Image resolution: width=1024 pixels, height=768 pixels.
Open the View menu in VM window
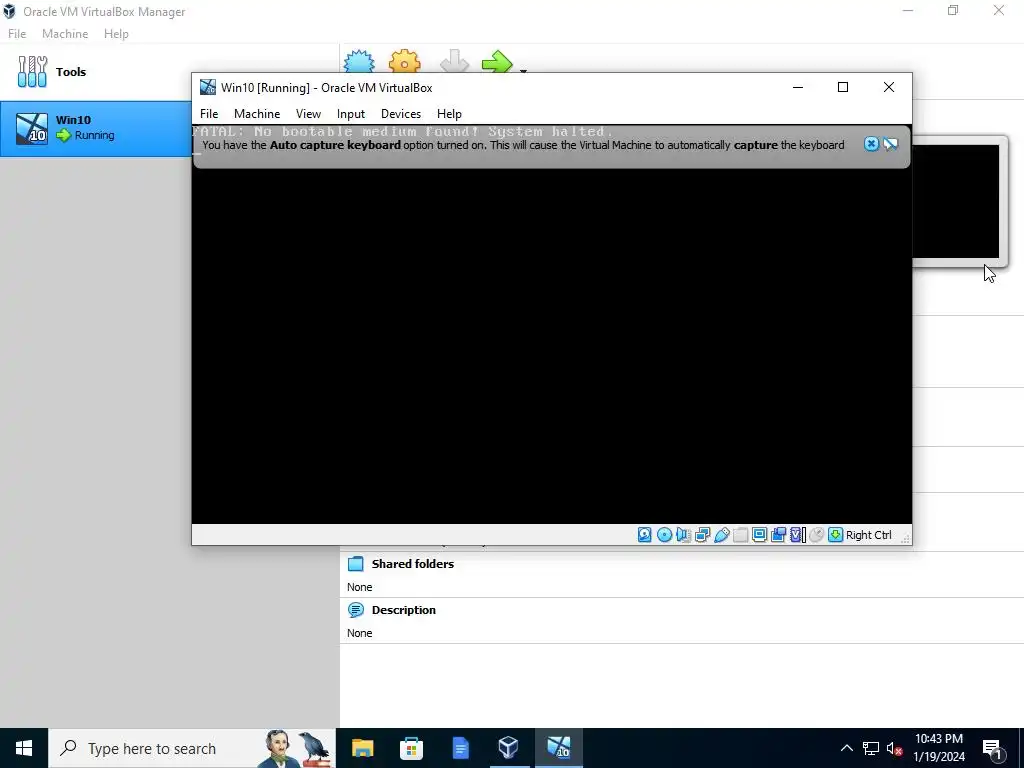[x=308, y=114]
